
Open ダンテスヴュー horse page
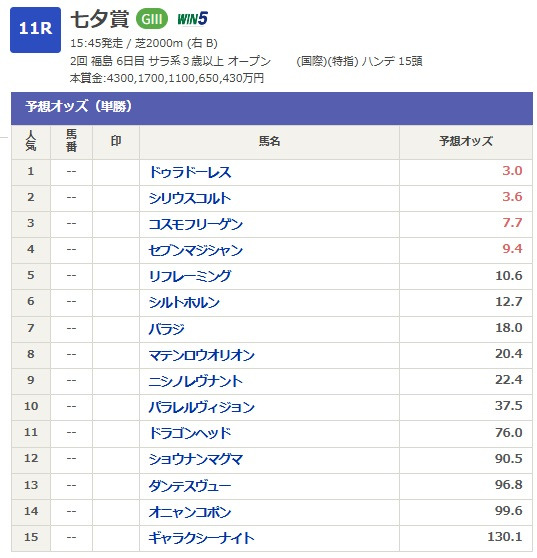pos(190,485)
